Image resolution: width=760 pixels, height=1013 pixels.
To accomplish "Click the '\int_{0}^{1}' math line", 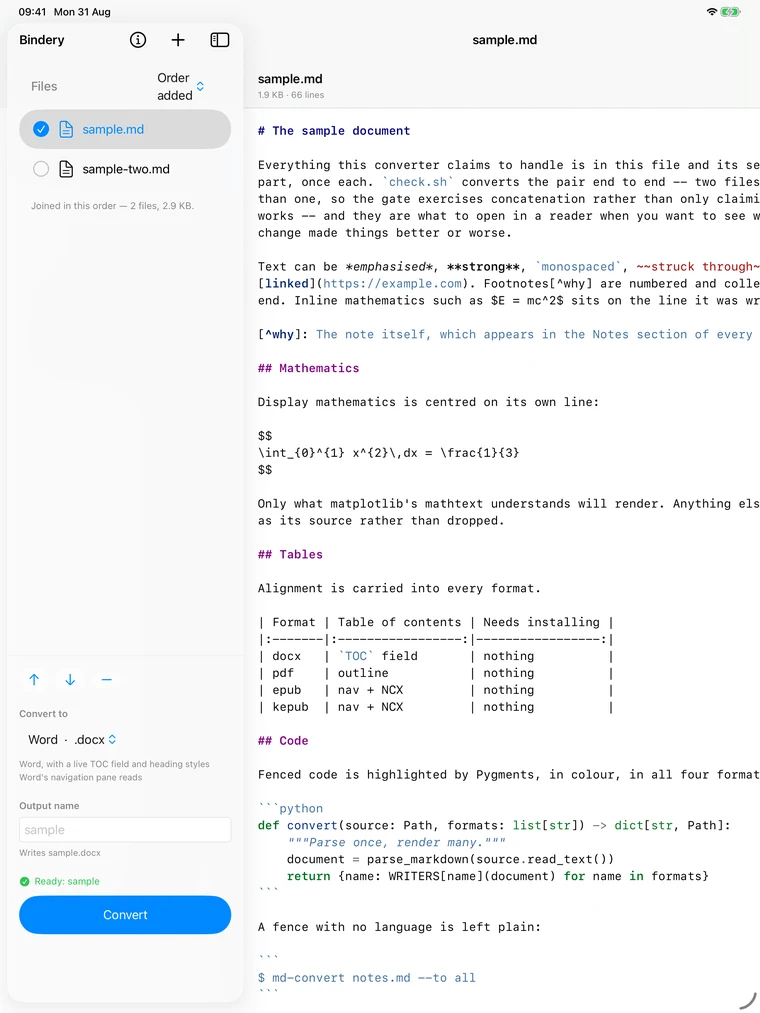I will (x=388, y=453).
